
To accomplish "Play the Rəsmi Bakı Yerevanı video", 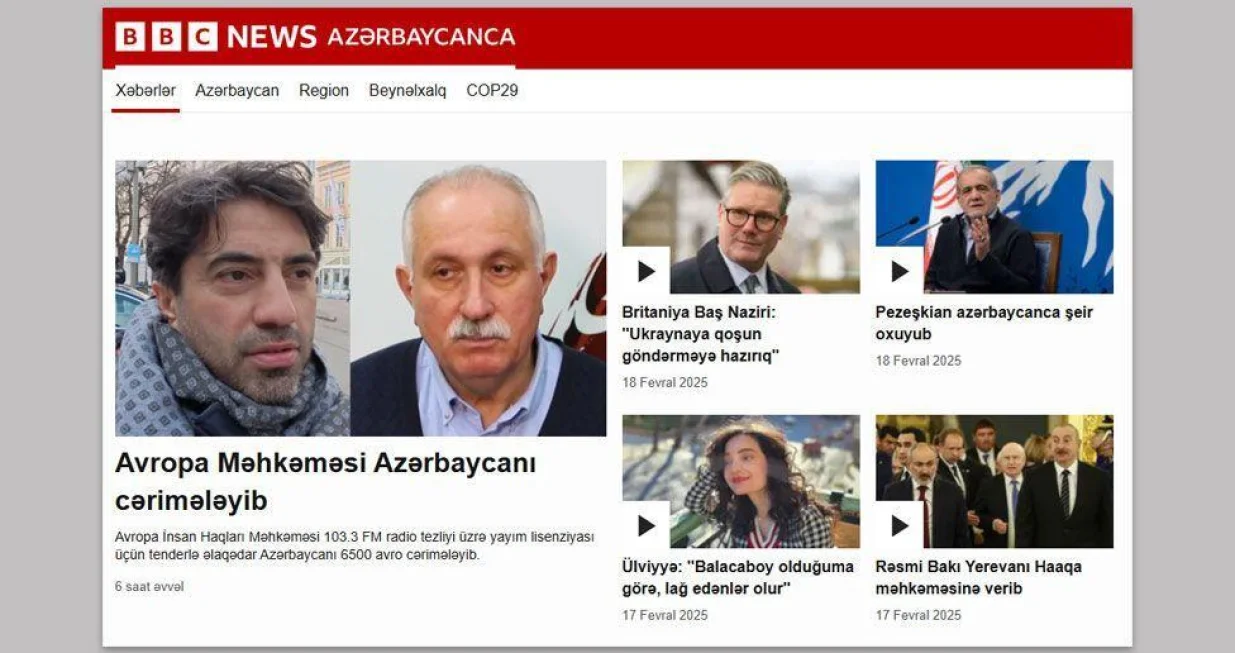I will (x=899, y=525).
